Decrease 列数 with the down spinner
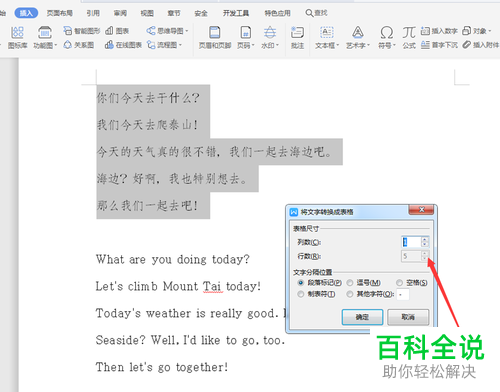This screenshot has height=392, width=500. click(x=425, y=245)
